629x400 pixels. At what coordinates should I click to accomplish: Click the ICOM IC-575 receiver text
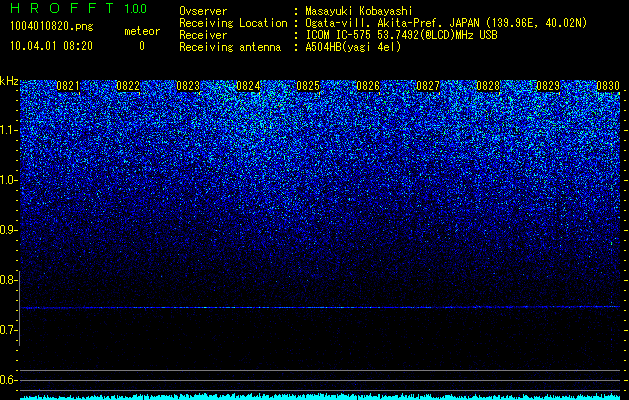pos(401,35)
